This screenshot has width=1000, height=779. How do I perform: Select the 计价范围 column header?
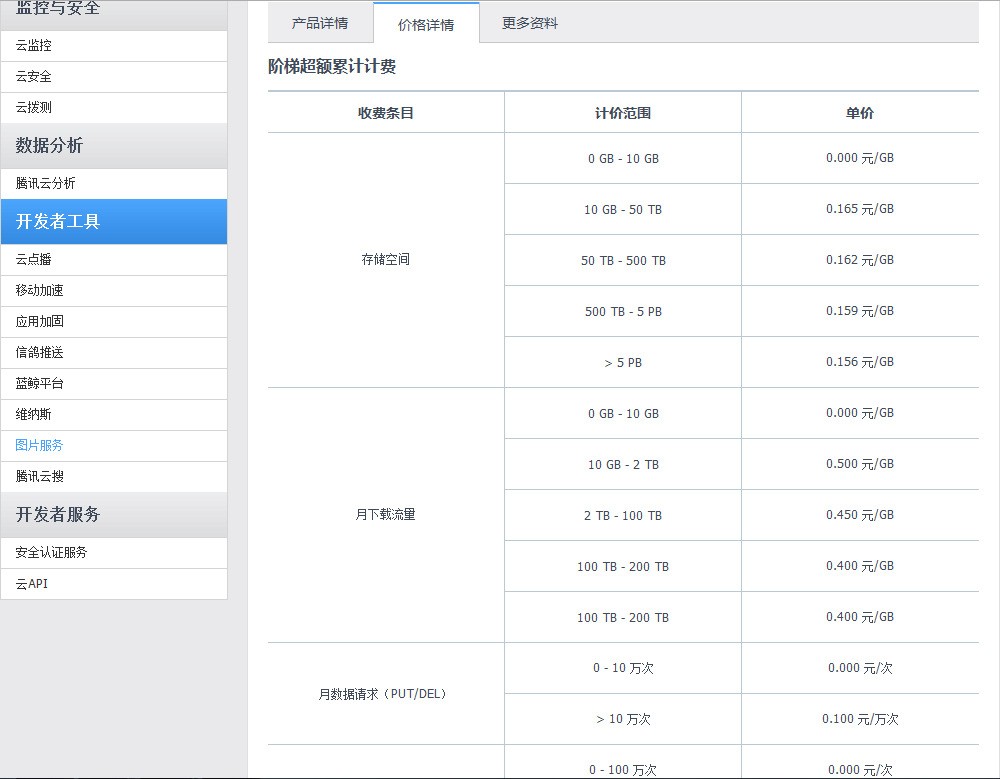[623, 113]
